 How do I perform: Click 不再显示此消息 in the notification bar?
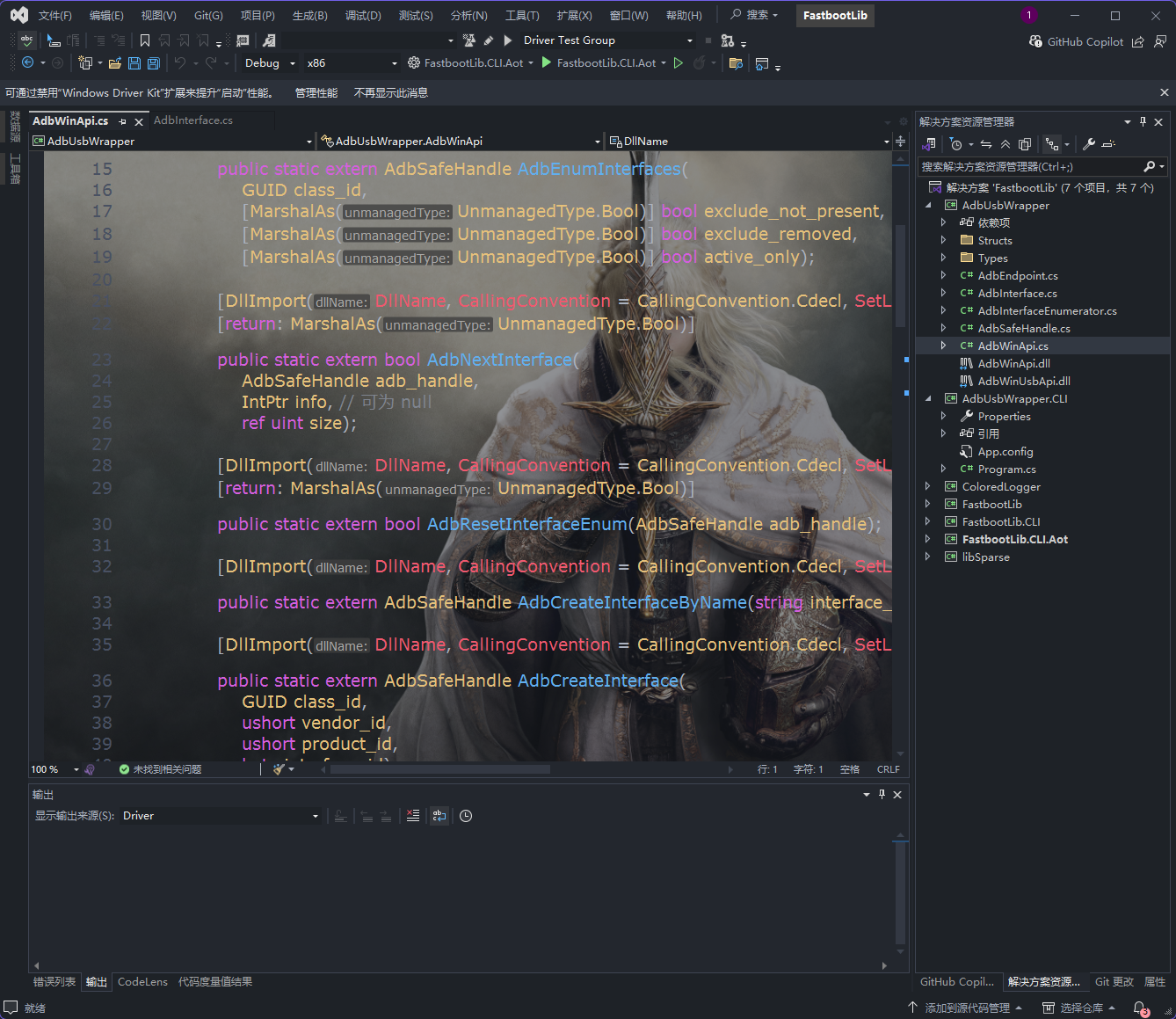(391, 92)
